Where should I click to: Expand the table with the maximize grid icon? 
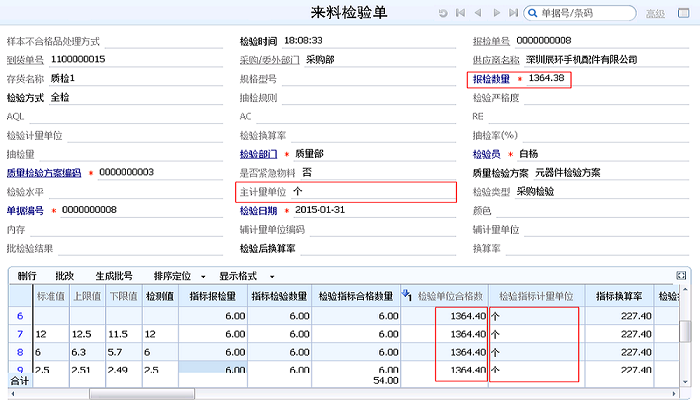(x=681, y=276)
